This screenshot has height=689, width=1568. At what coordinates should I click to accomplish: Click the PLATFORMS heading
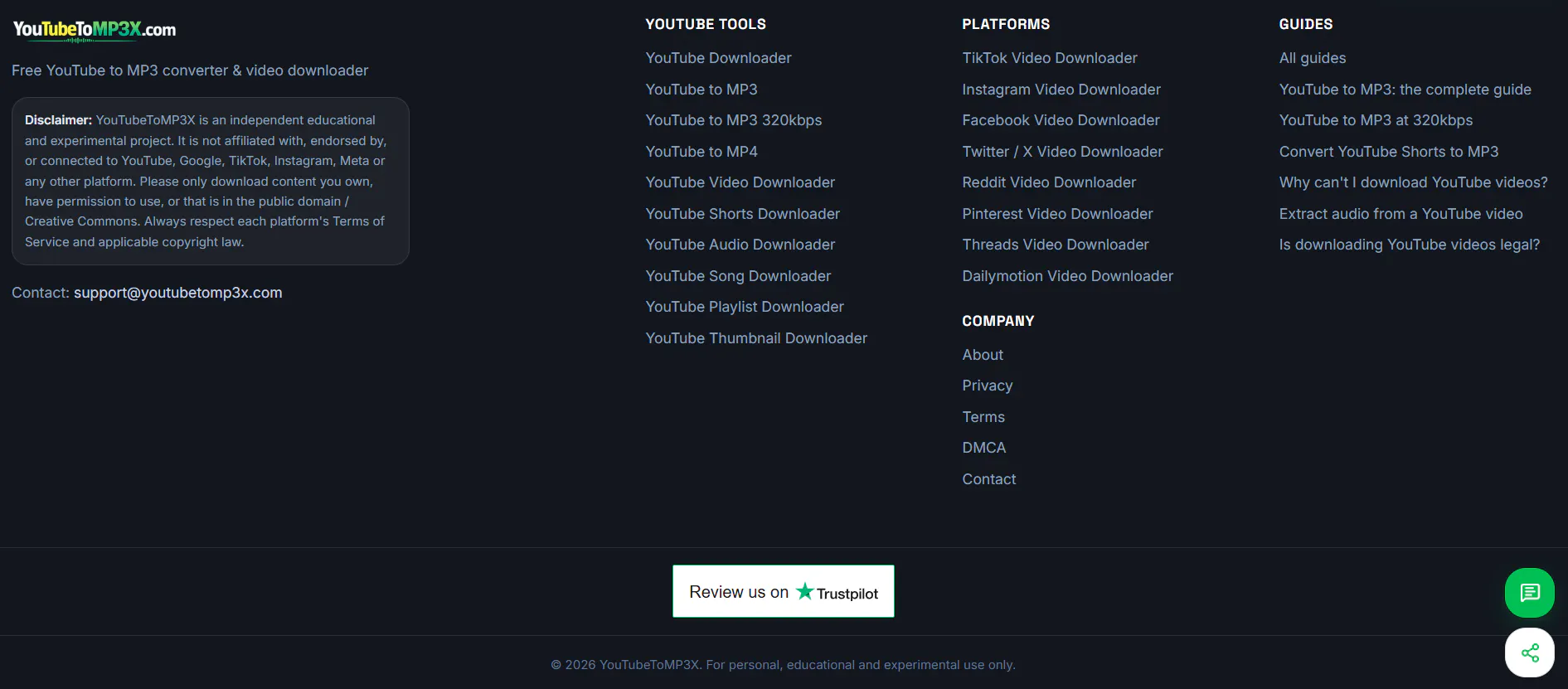pos(1006,24)
